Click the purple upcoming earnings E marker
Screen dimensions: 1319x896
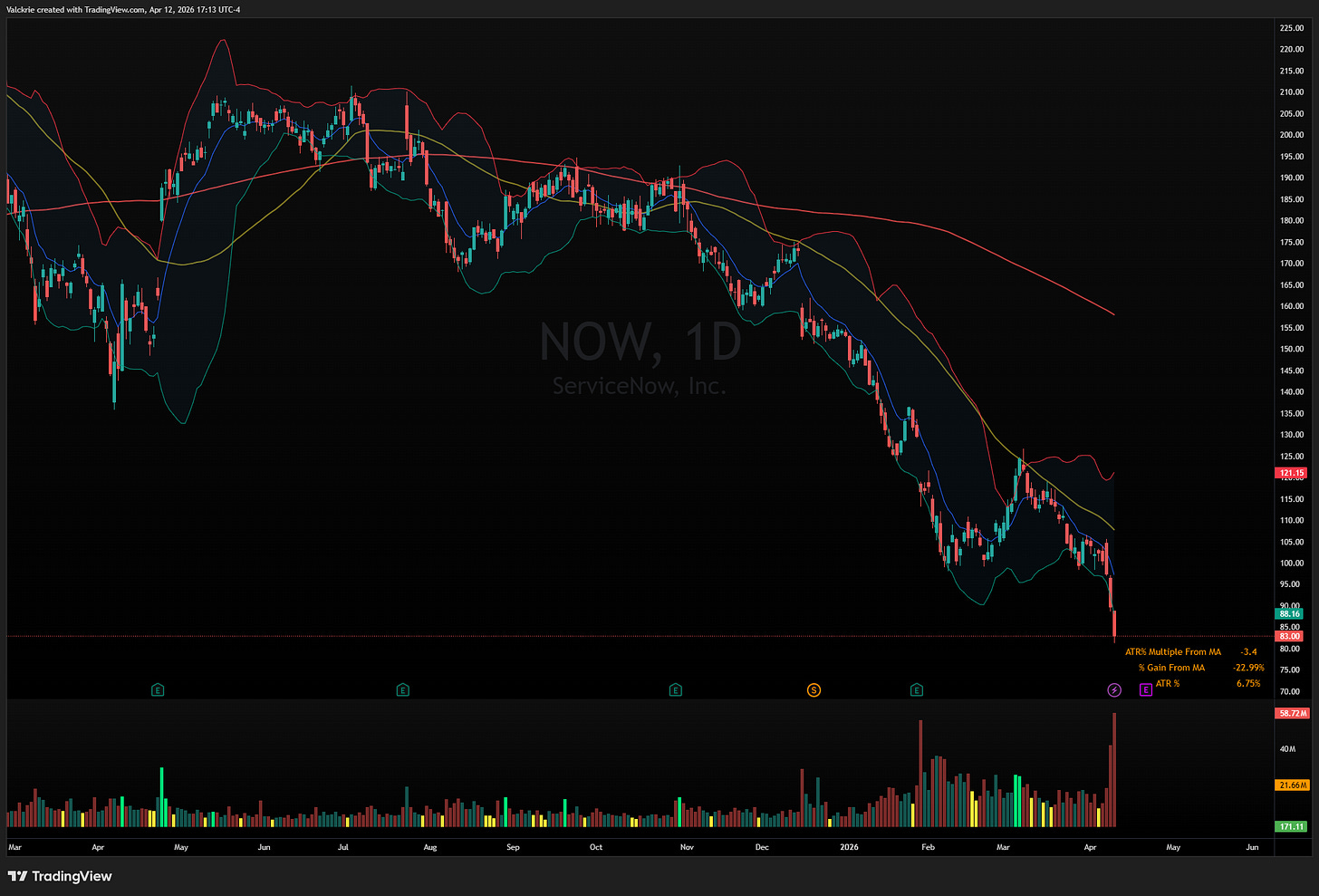[x=1146, y=690]
